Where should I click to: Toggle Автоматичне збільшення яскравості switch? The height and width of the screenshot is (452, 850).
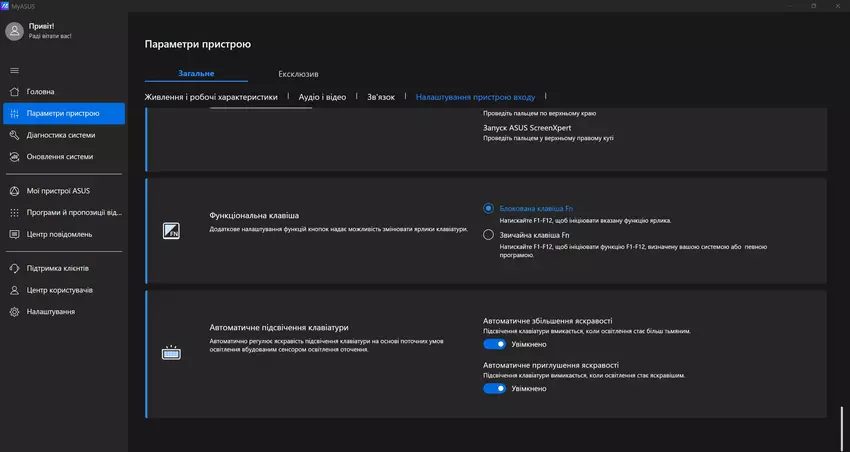coord(494,344)
